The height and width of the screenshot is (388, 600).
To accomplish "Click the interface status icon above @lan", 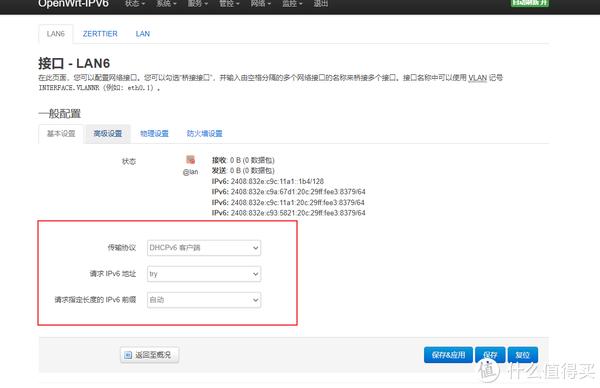I will point(190,160).
